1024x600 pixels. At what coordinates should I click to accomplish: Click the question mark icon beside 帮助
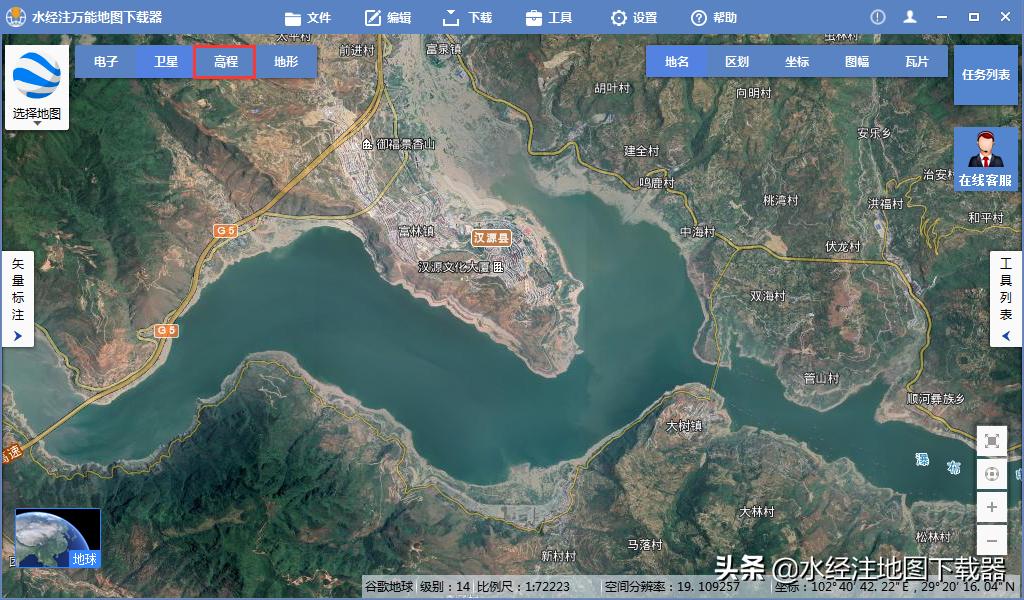tap(699, 18)
